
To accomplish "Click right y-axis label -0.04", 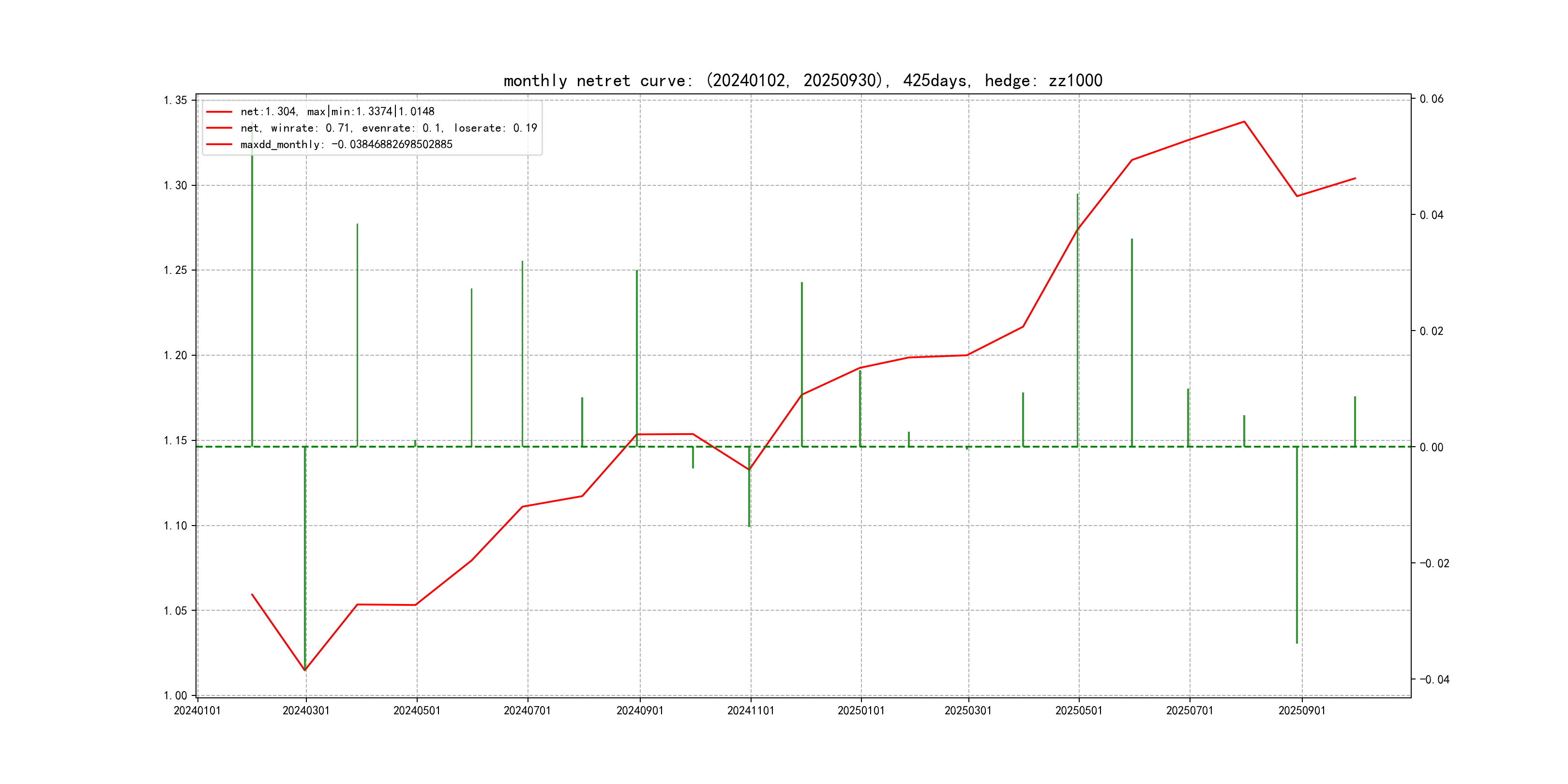I will click(1434, 679).
